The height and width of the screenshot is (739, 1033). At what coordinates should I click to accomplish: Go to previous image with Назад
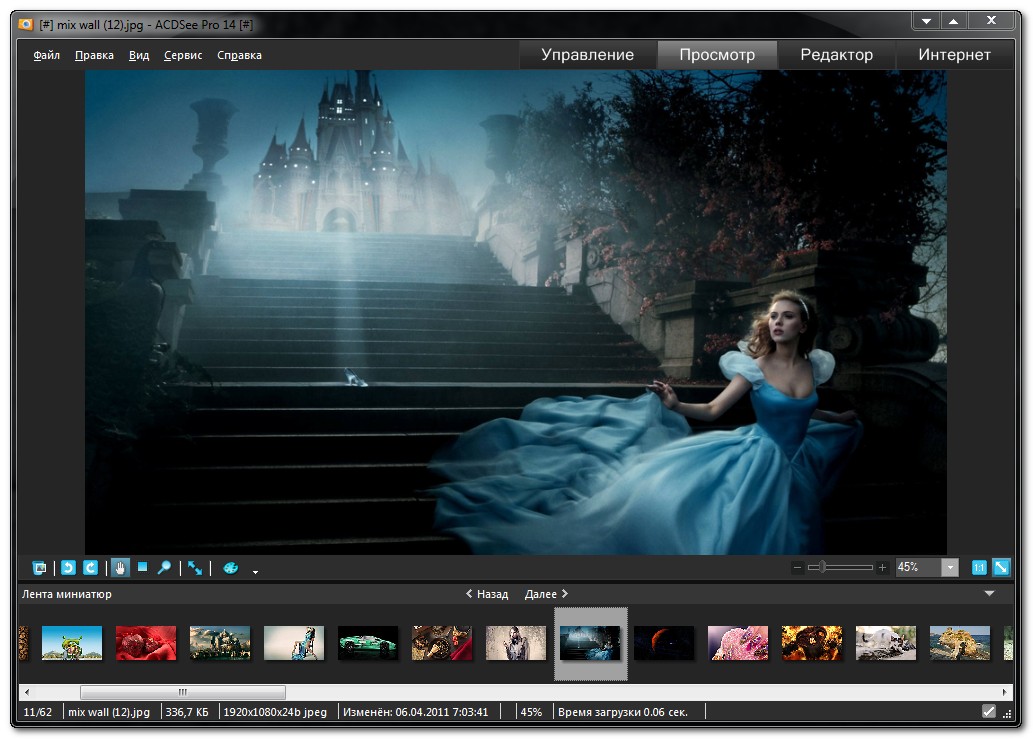(x=487, y=594)
